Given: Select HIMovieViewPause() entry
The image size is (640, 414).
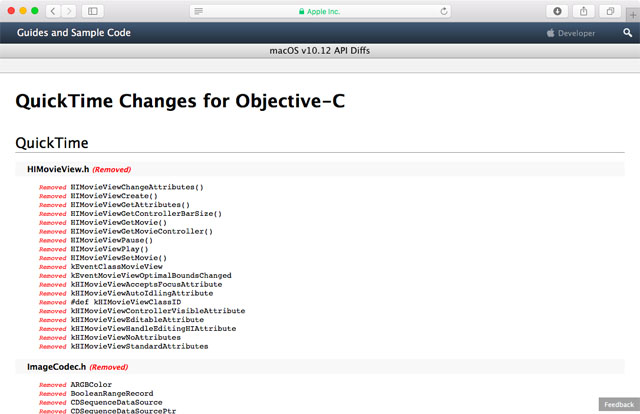Looking at the screenshot, I should point(111,240).
